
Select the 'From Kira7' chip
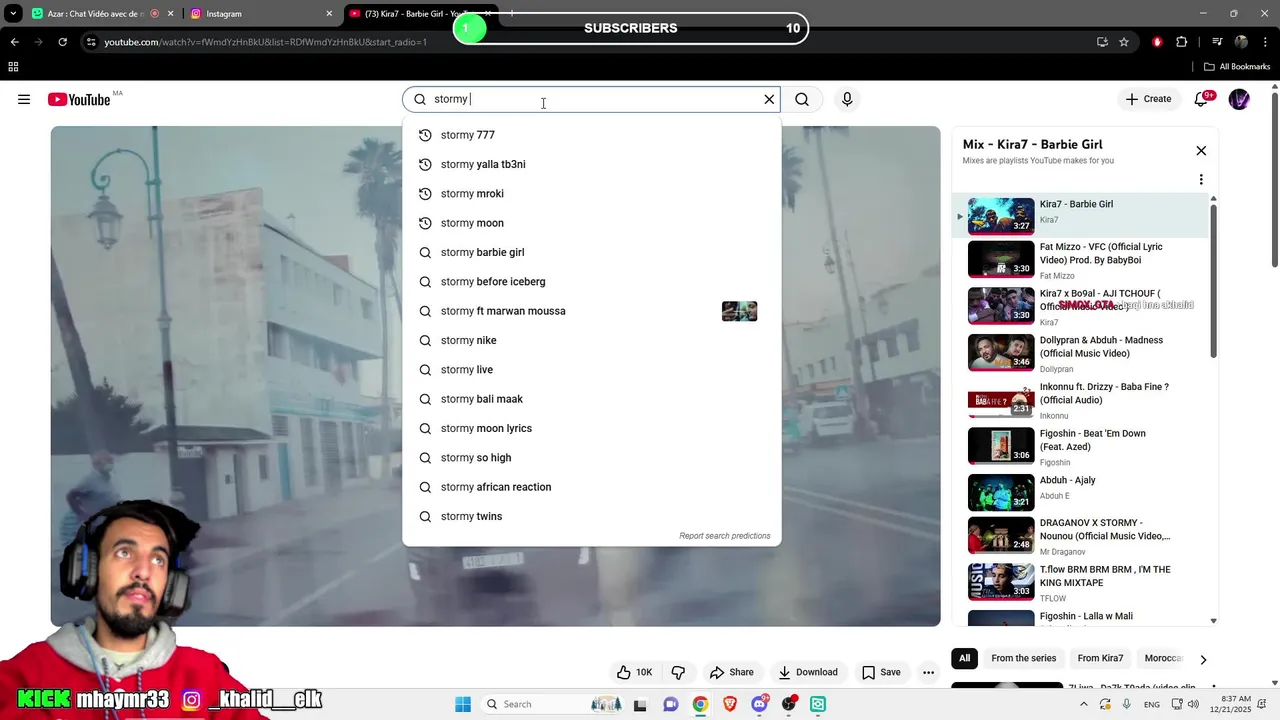pyautogui.click(x=1100, y=658)
